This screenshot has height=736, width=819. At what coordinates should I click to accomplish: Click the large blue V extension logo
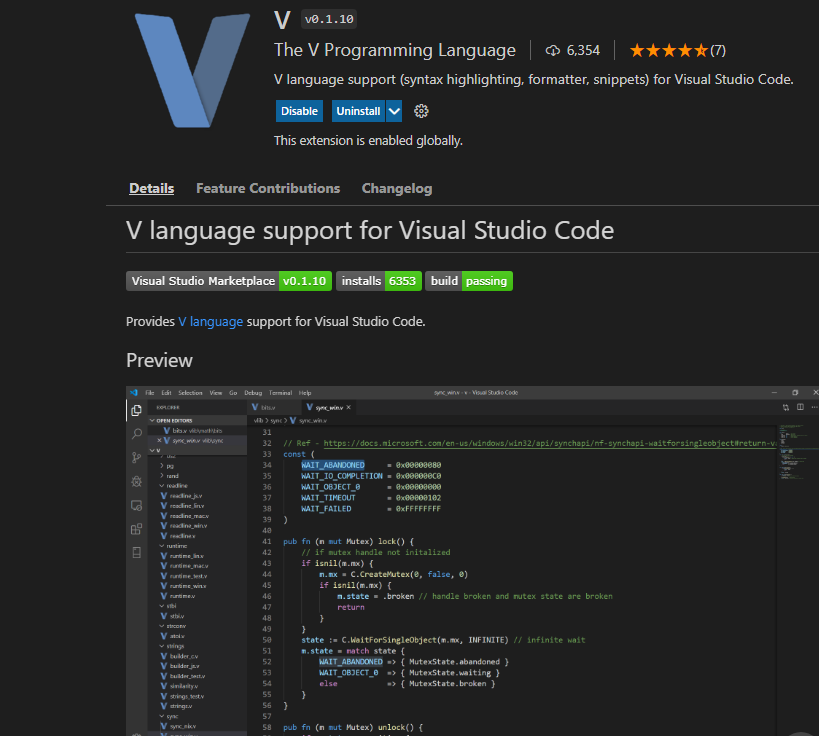(x=192, y=70)
